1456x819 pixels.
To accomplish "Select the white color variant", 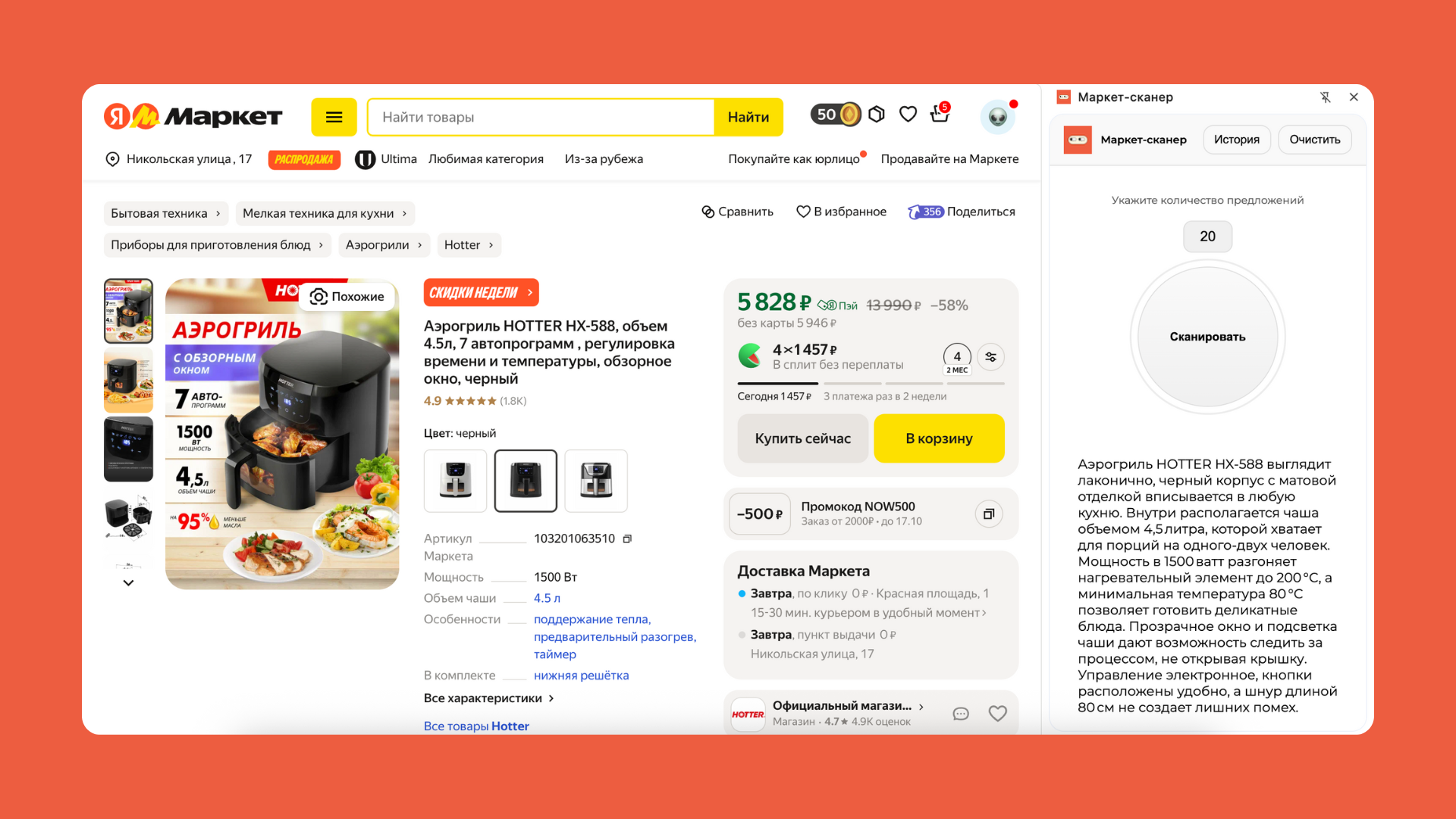I will (456, 481).
